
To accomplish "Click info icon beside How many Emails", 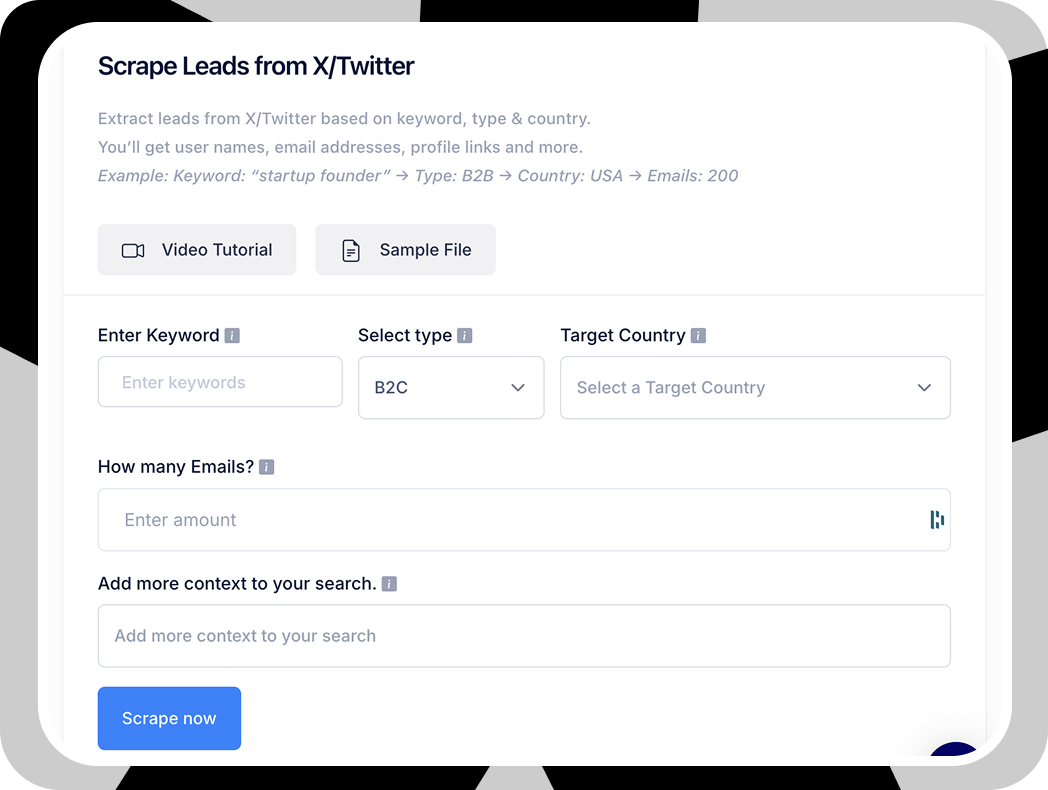I will point(267,467).
